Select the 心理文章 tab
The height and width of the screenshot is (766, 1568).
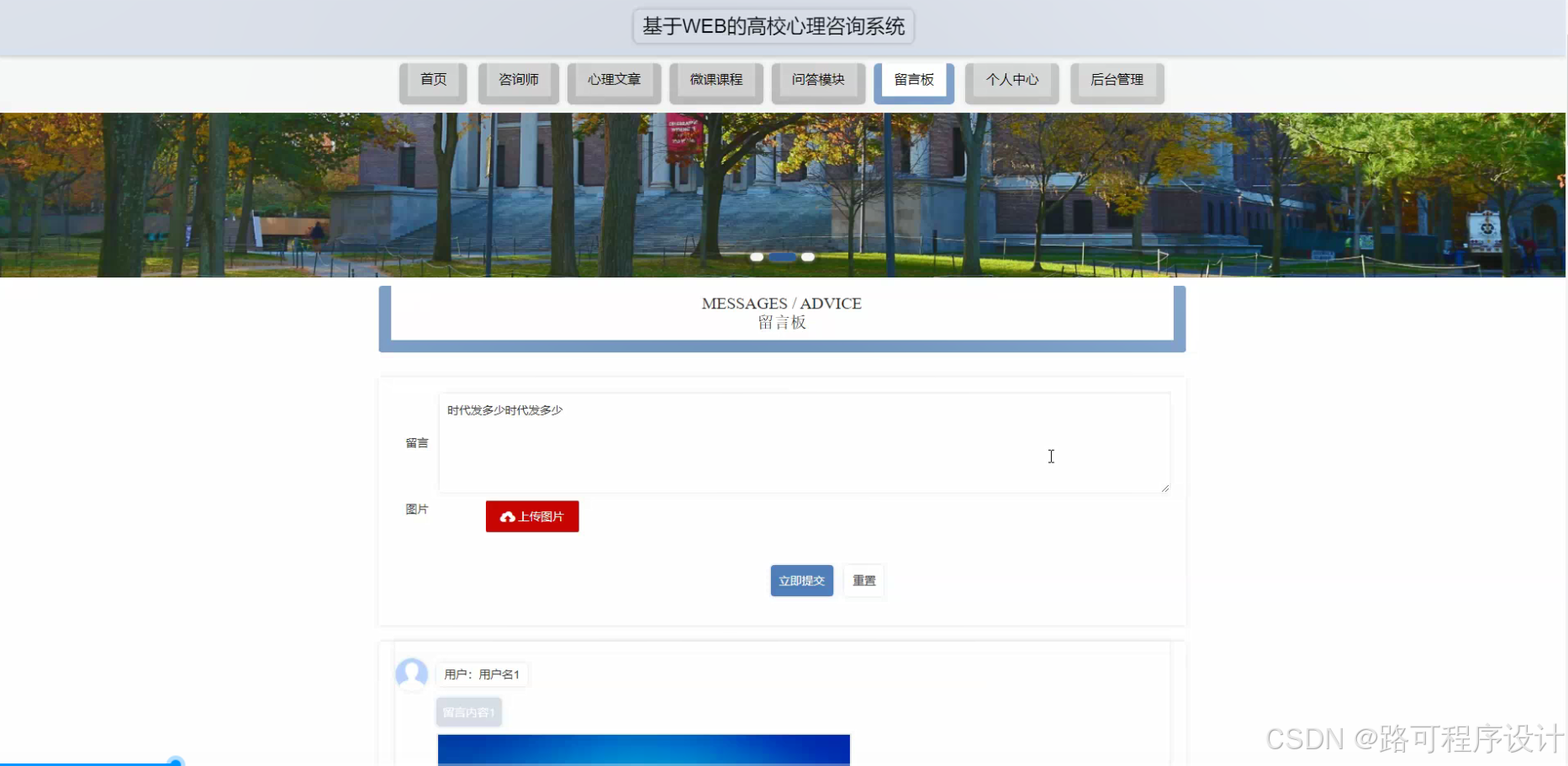pos(614,79)
